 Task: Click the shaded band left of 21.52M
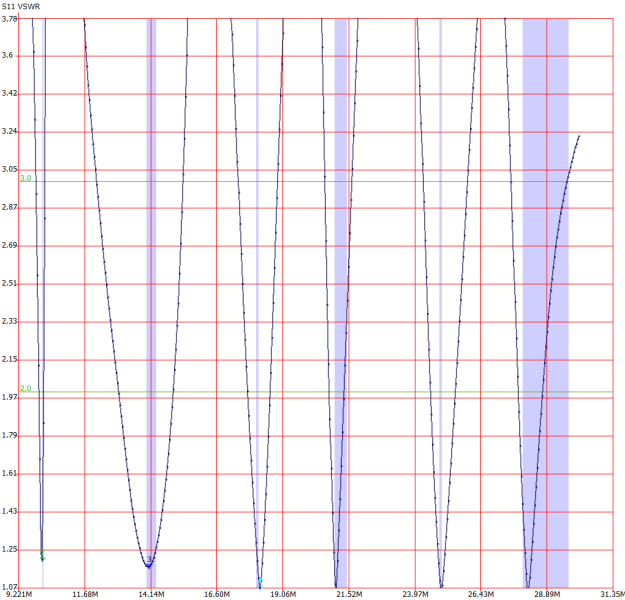pyautogui.click(x=341, y=303)
